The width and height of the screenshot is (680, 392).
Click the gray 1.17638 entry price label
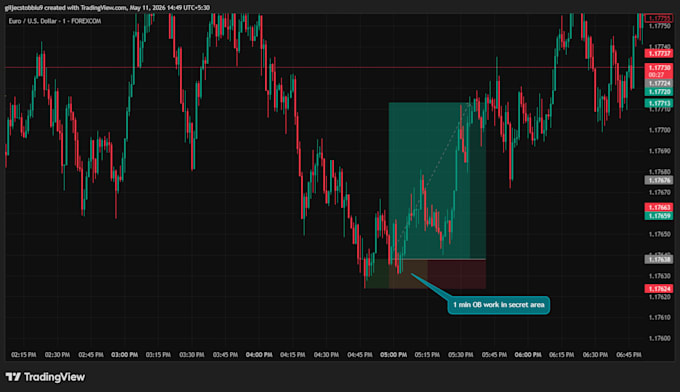pyautogui.click(x=659, y=260)
